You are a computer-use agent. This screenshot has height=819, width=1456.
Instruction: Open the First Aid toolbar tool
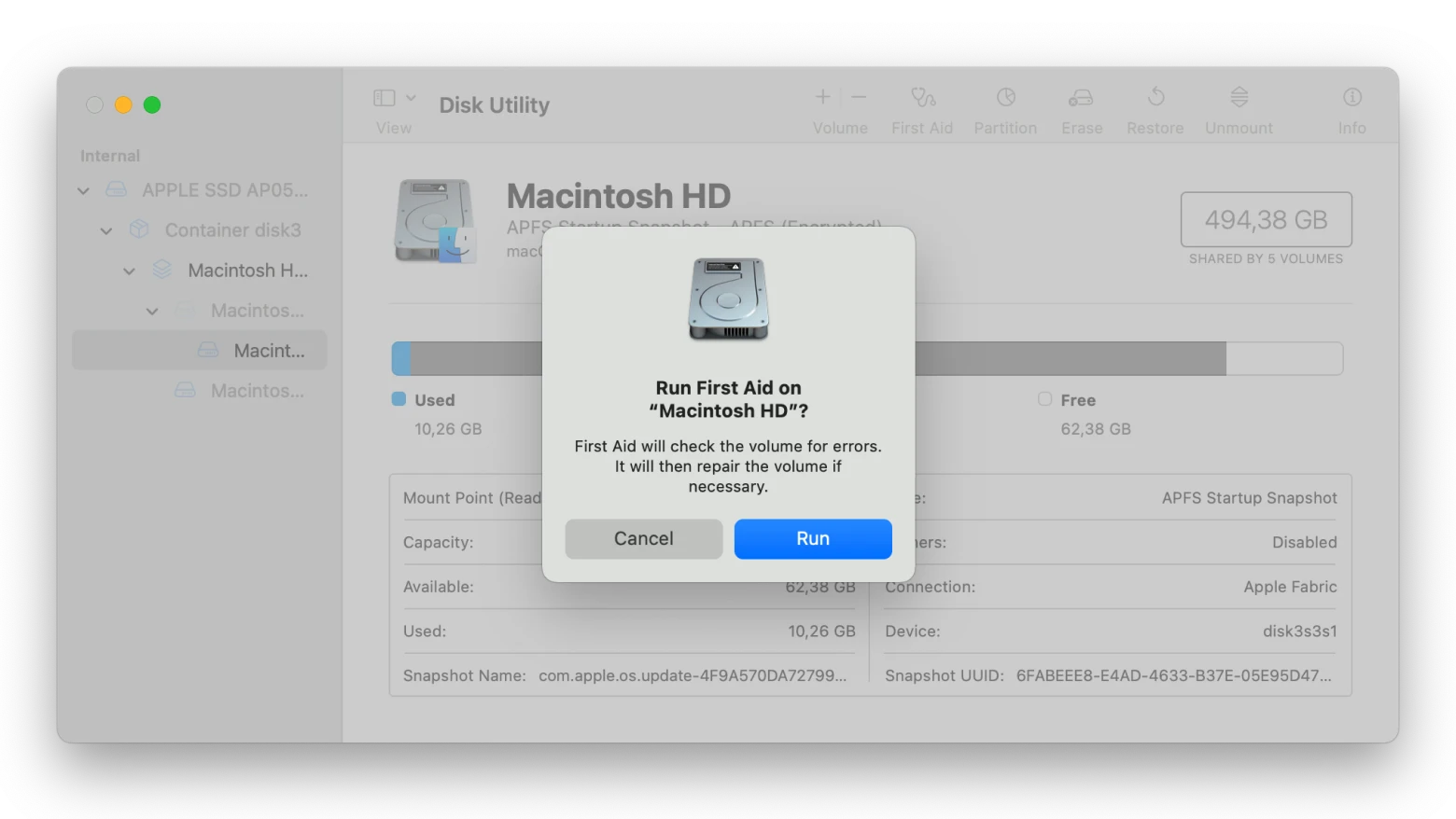pos(922,97)
